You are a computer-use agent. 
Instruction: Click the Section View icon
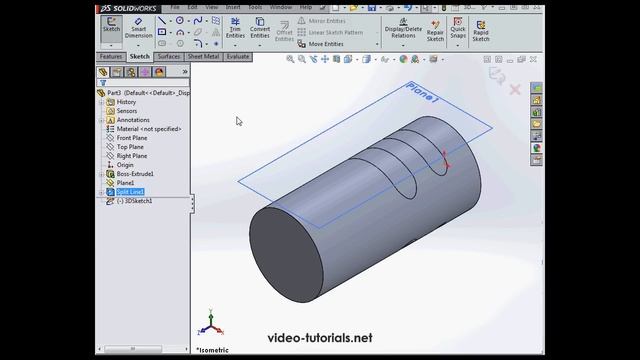click(336, 59)
